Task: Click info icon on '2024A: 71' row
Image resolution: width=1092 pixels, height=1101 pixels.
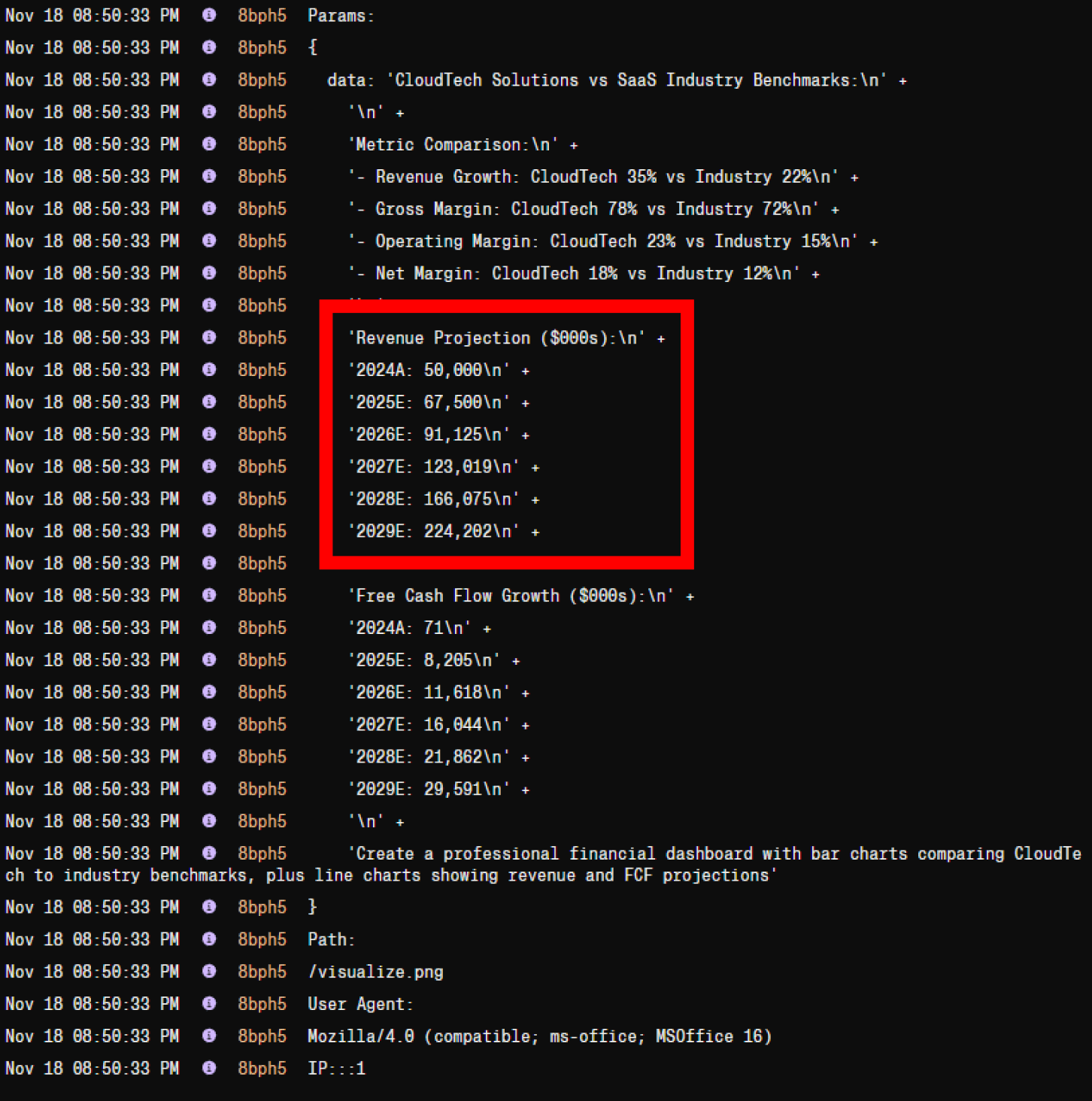Action: tap(209, 628)
